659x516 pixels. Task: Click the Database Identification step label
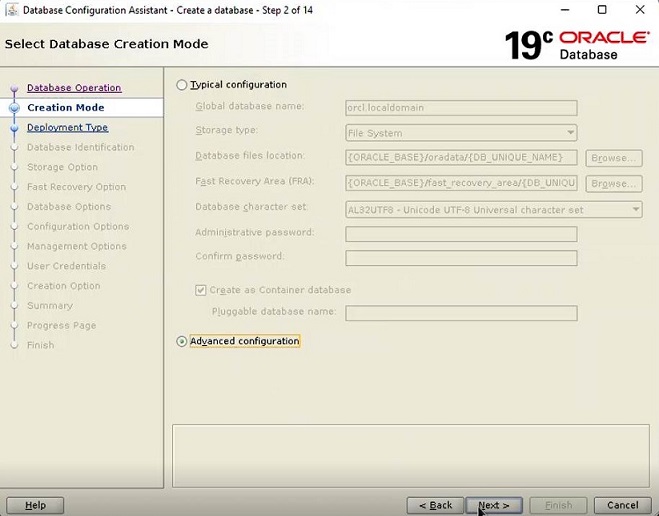click(x=81, y=147)
